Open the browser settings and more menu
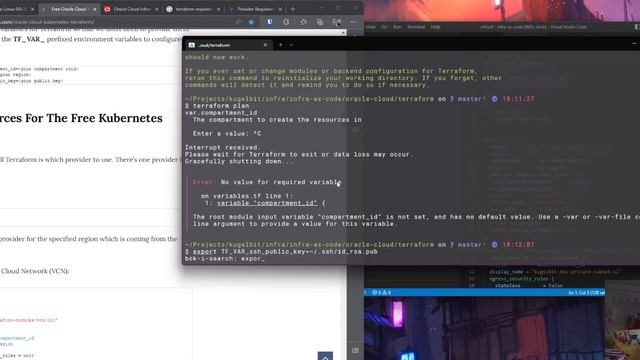 pos(353,22)
